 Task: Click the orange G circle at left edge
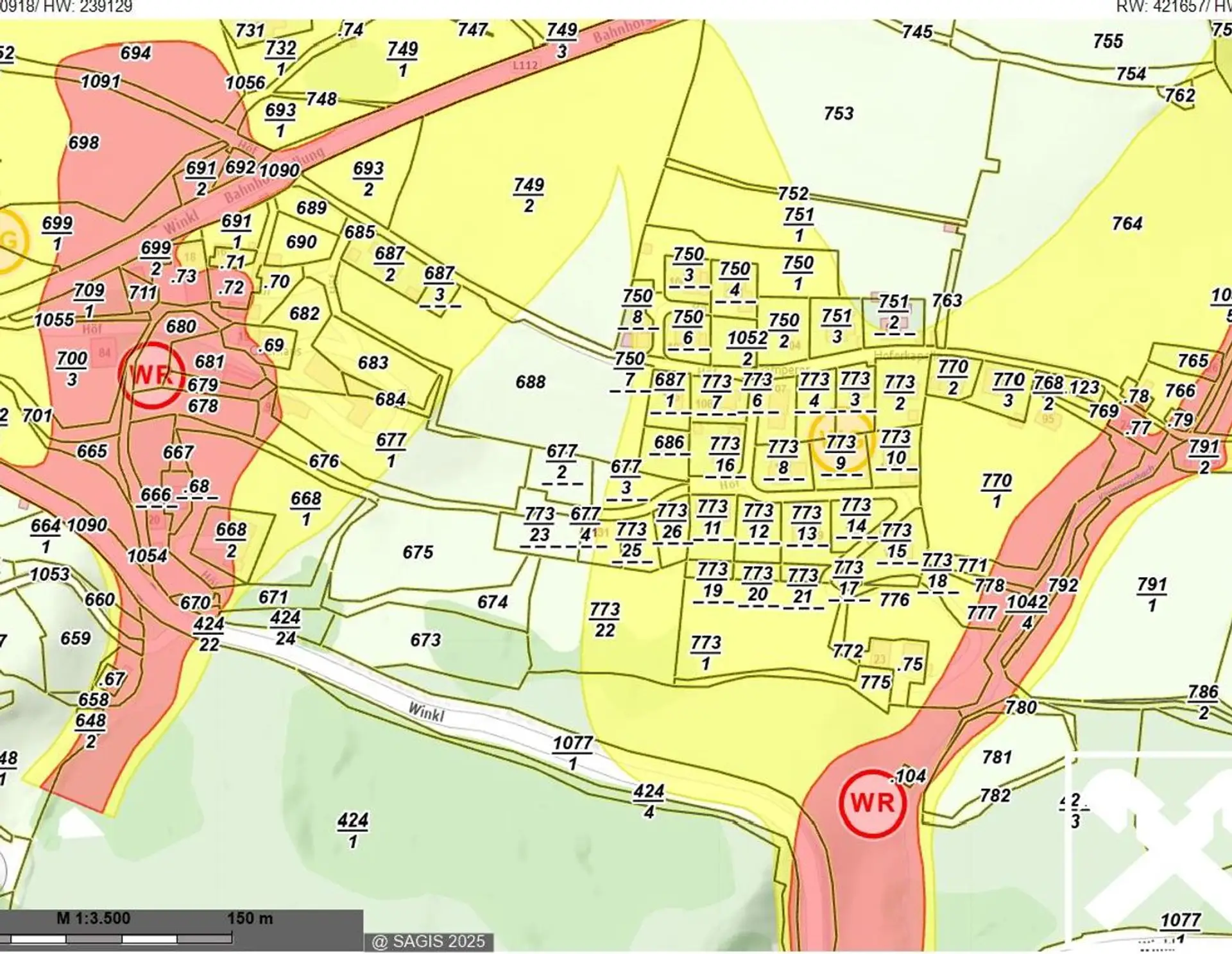tap(8, 242)
